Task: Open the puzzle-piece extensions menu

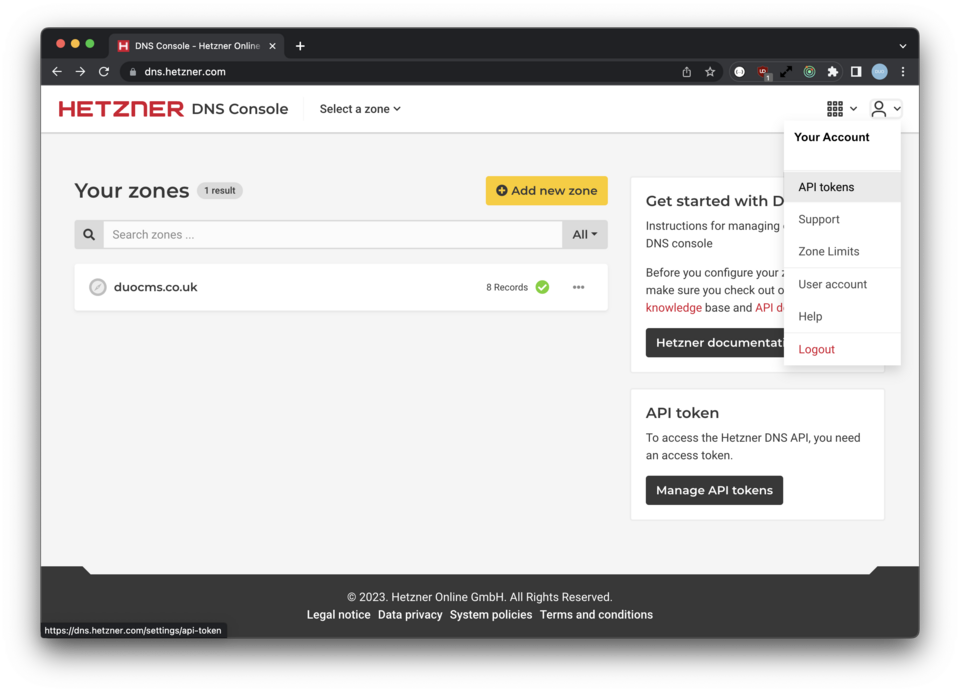Action: (833, 72)
